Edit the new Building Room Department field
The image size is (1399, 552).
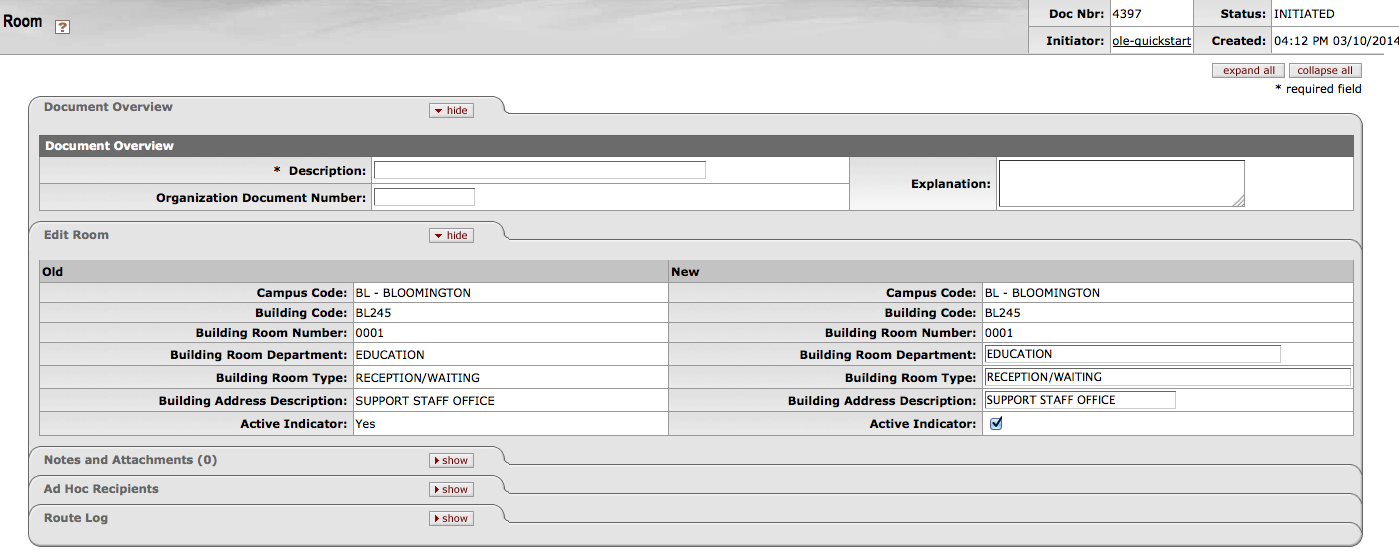coord(1133,354)
